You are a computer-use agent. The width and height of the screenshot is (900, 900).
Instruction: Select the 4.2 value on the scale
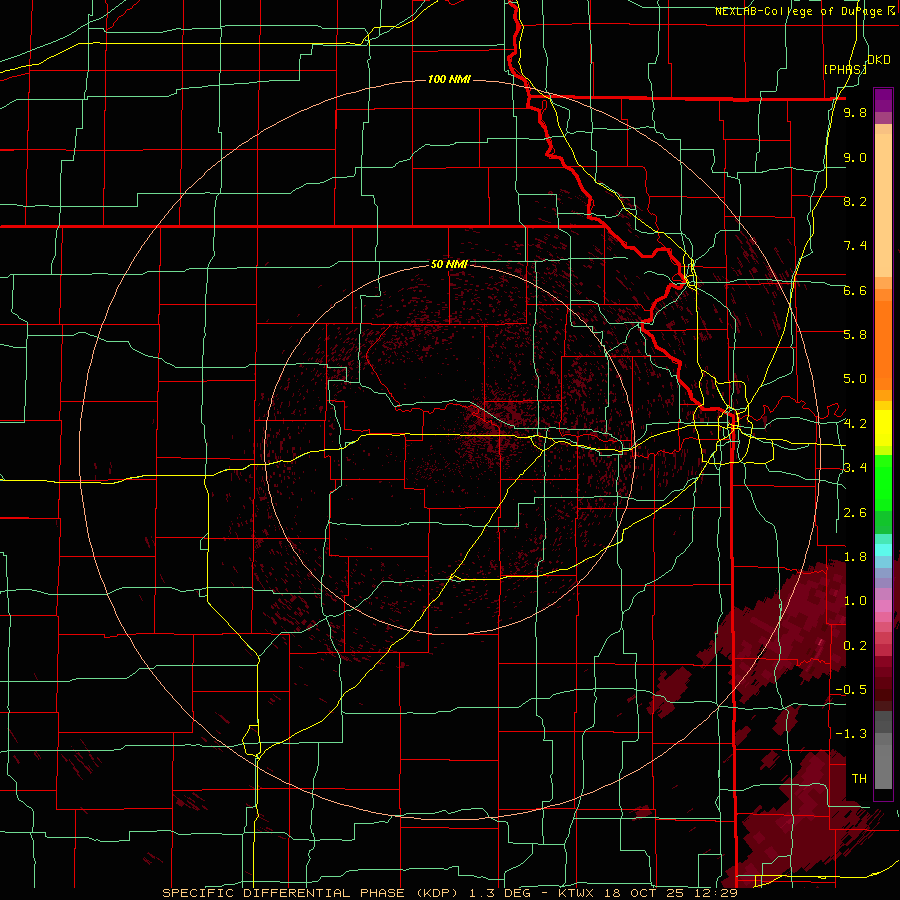point(855,424)
